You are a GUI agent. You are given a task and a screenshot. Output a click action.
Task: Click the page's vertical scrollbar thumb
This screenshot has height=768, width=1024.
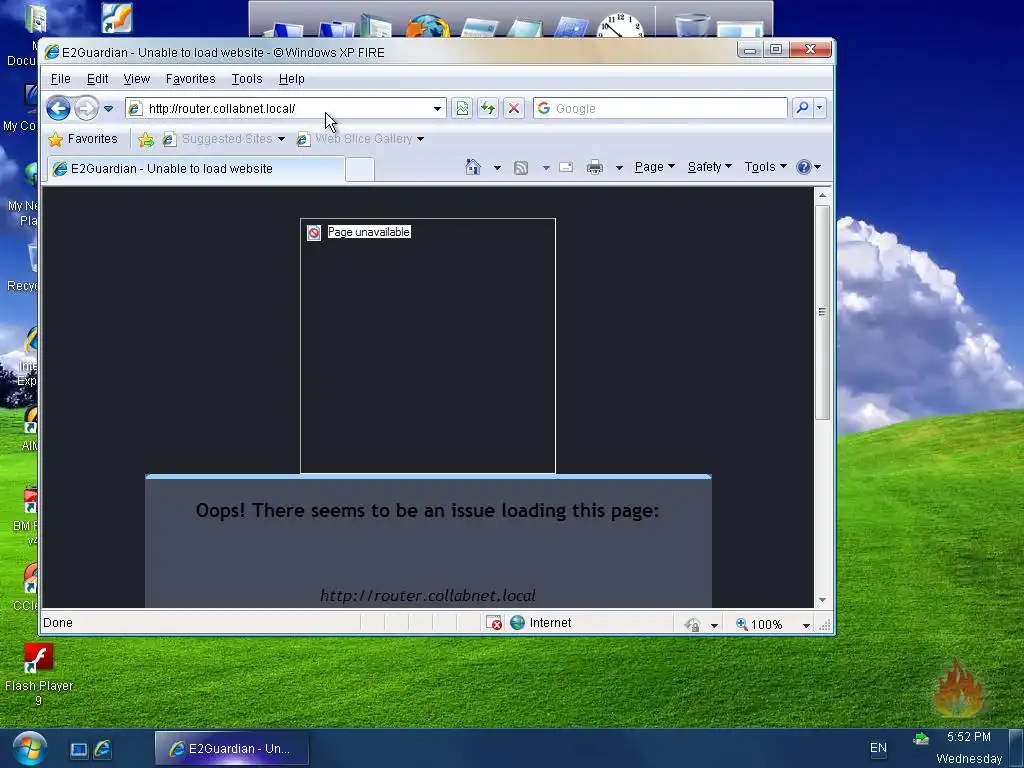pos(822,312)
